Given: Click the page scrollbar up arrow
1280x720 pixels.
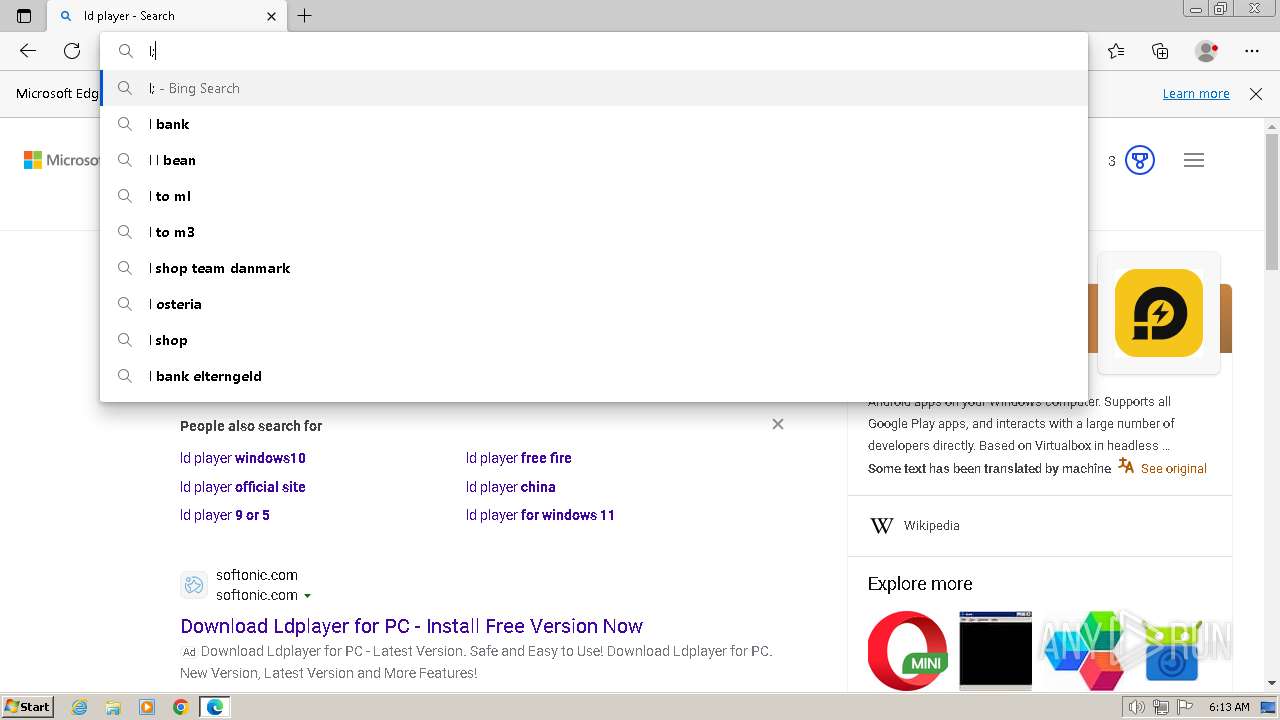Looking at the screenshot, I should (x=1272, y=126).
